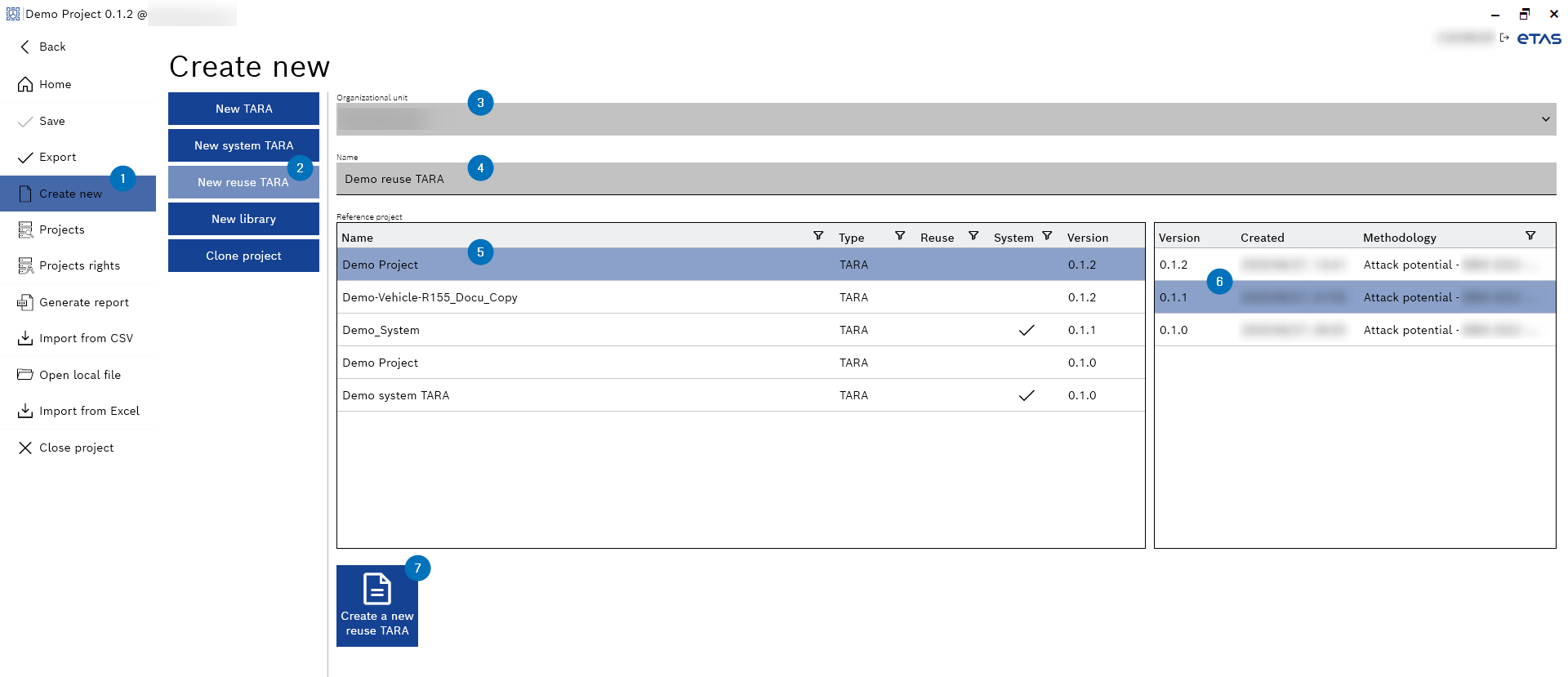Click Open local file folder icon
Image resolution: width=1568 pixels, height=677 pixels.
[25, 375]
